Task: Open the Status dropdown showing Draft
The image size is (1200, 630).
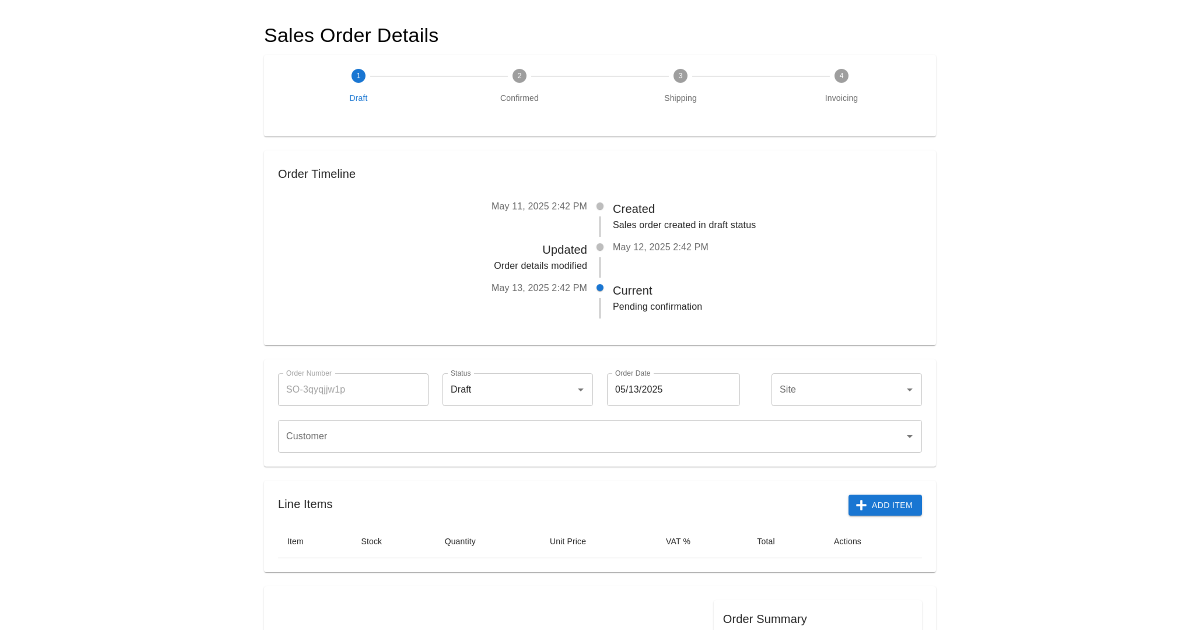Action: pos(517,389)
